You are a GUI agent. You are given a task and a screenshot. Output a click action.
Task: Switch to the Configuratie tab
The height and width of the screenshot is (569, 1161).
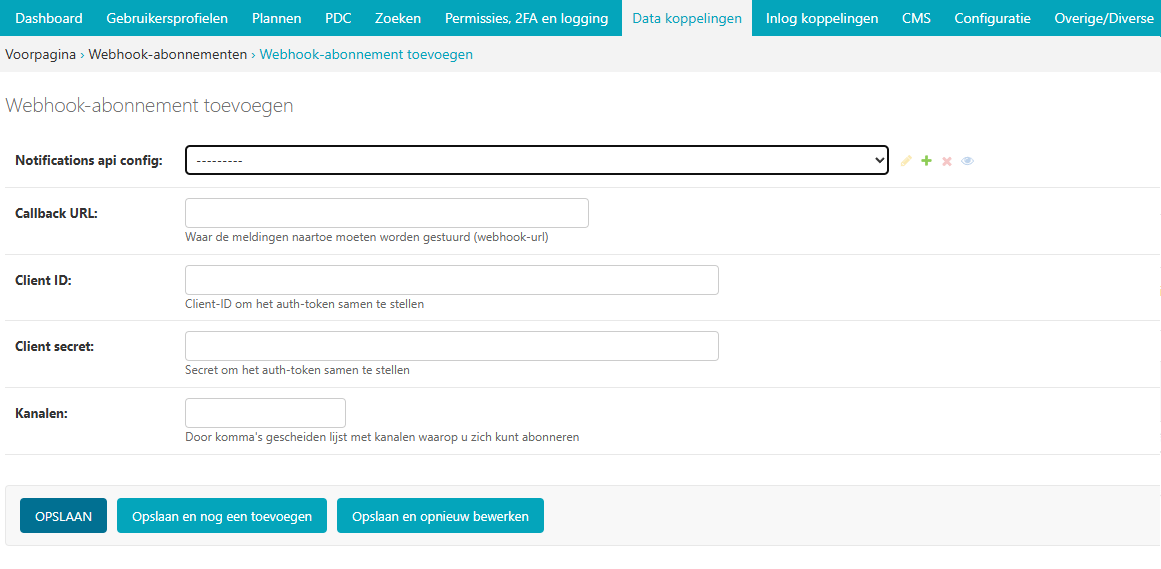[x=992, y=18]
